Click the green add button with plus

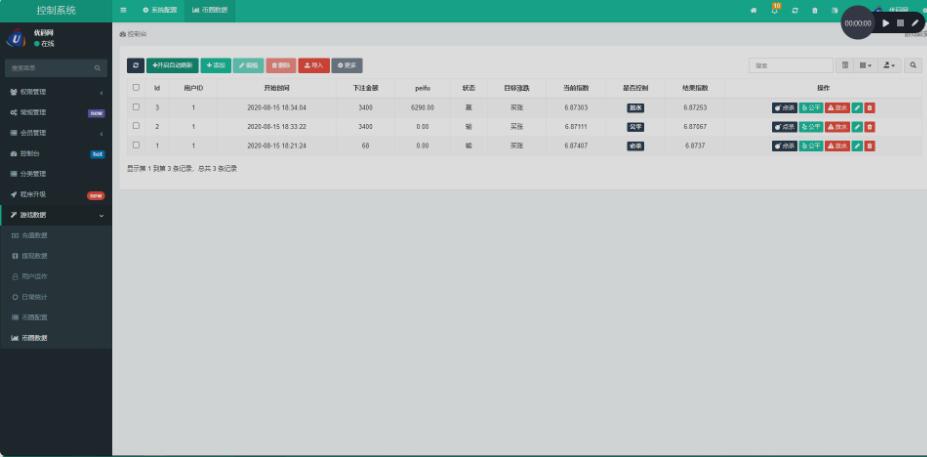click(x=216, y=66)
